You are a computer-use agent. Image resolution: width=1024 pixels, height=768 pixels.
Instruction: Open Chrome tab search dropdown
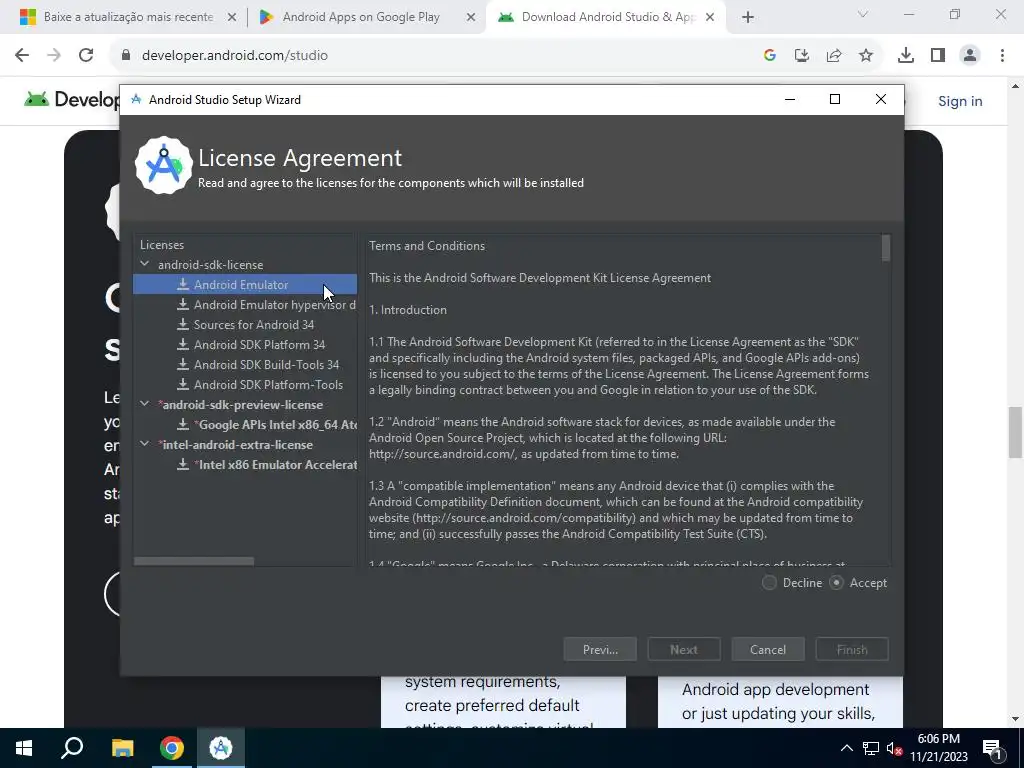coord(863,14)
